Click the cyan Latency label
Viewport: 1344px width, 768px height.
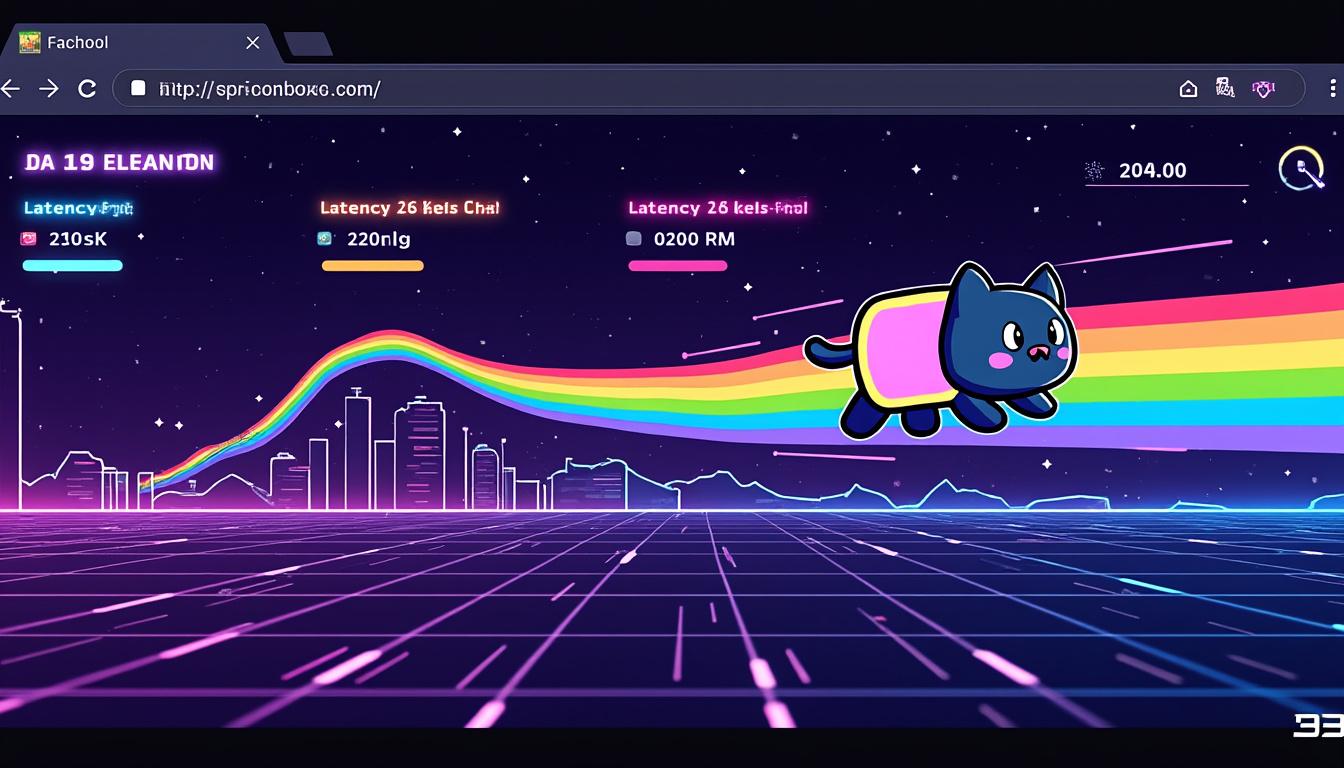[x=78, y=208]
